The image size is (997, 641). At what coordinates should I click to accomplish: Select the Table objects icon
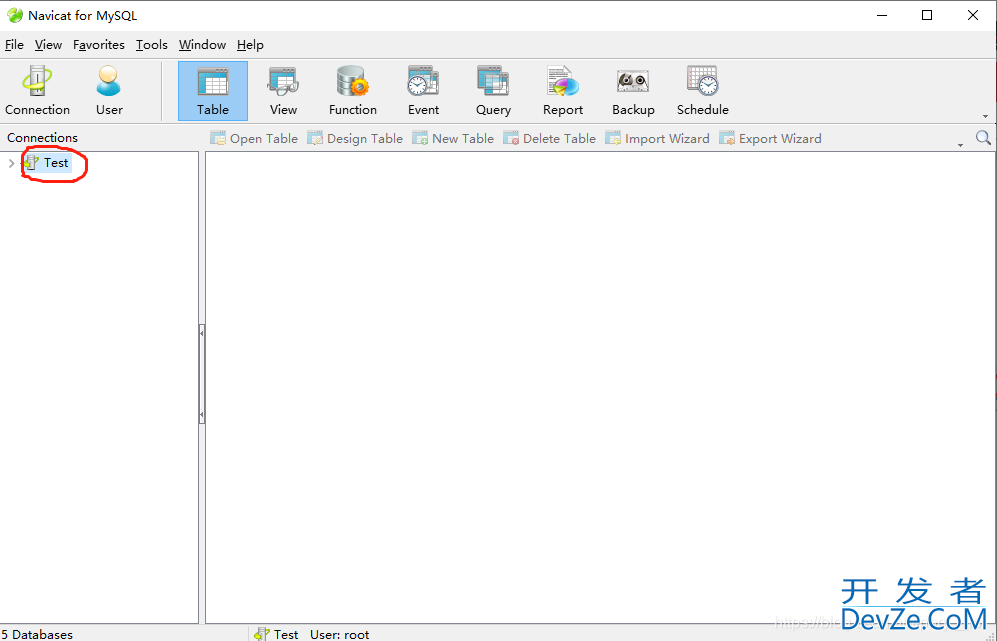(x=212, y=91)
